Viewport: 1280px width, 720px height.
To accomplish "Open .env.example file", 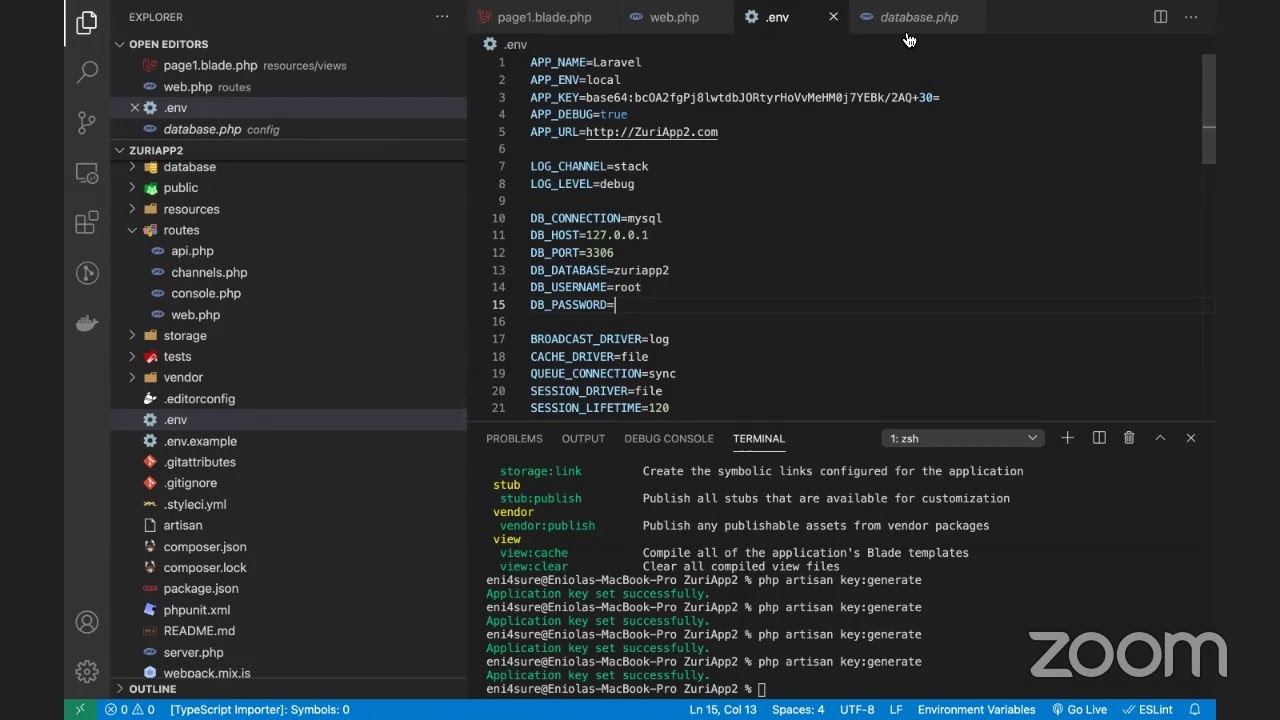I will pyautogui.click(x=200, y=441).
